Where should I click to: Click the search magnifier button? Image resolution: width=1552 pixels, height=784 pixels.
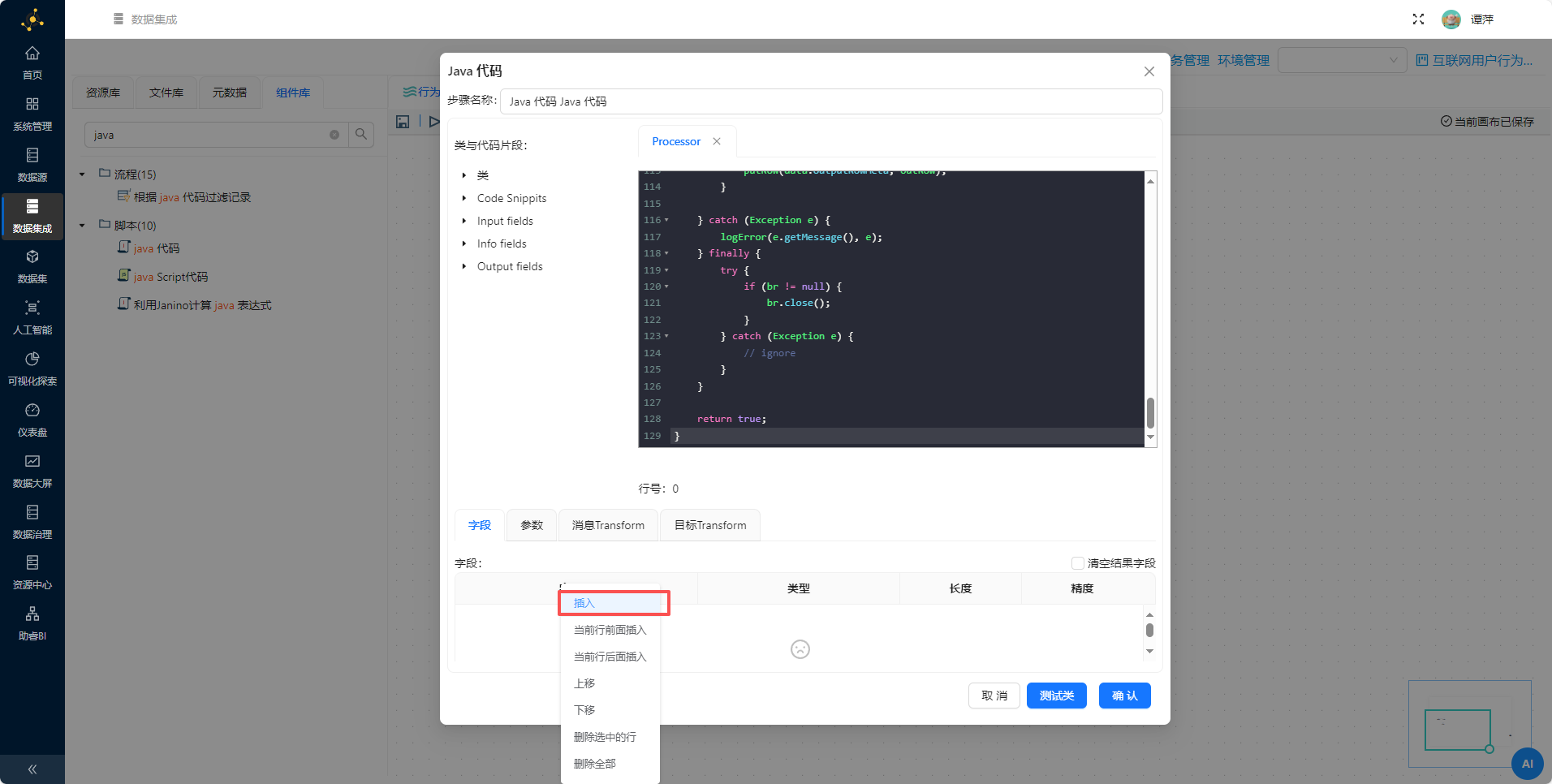(361, 135)
